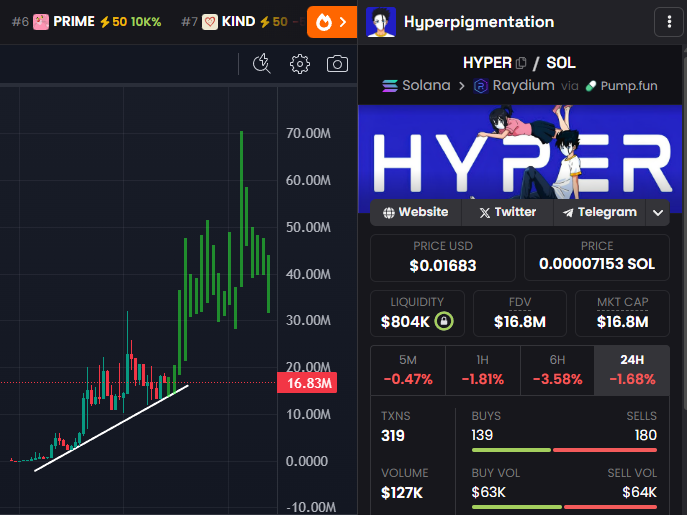Switch to the 5M timeframe tab
This screenshot has width=687, height=515.
pos(408,370)
